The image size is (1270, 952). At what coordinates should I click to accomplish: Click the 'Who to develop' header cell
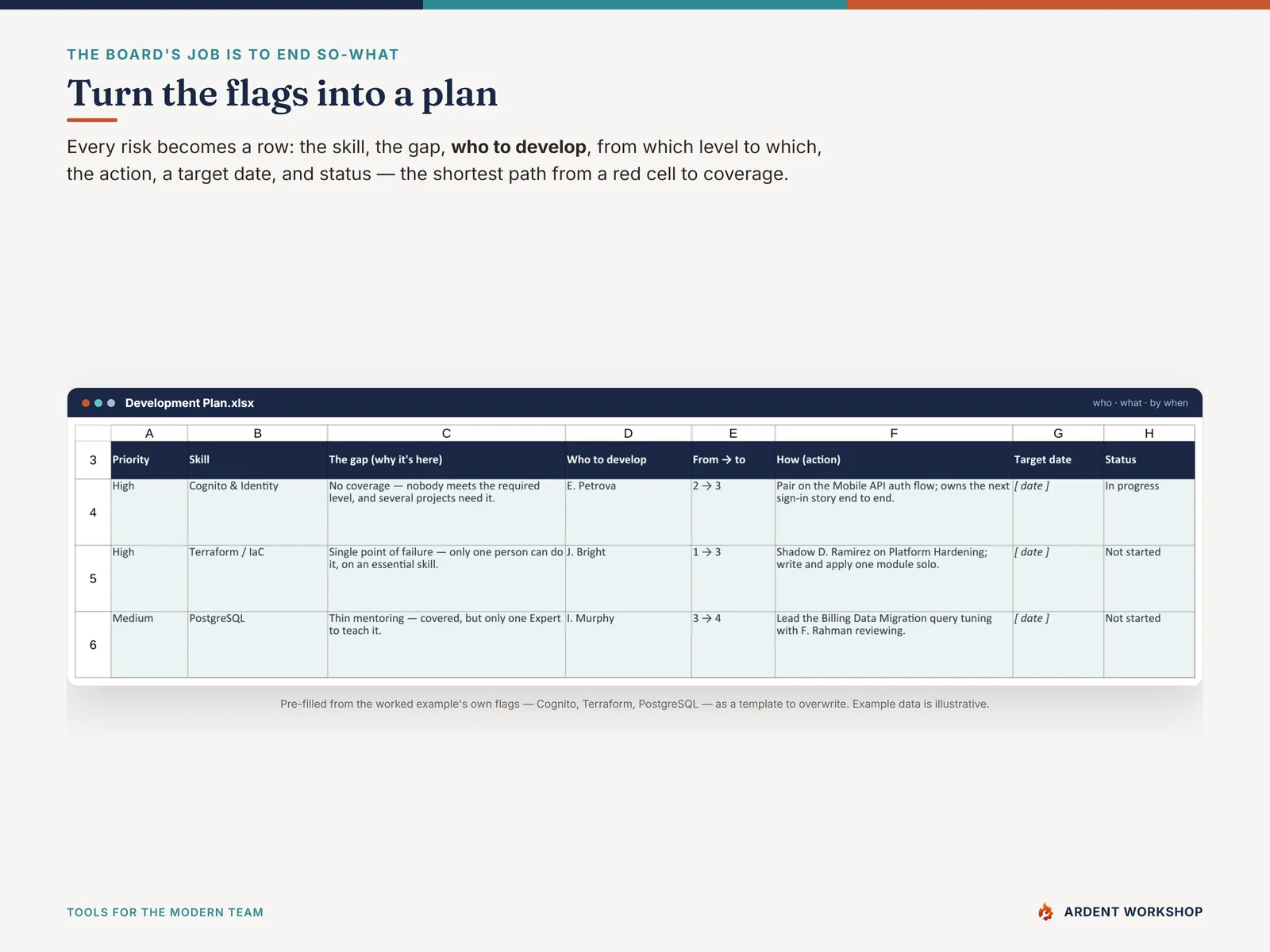click(x=628, y=460)
